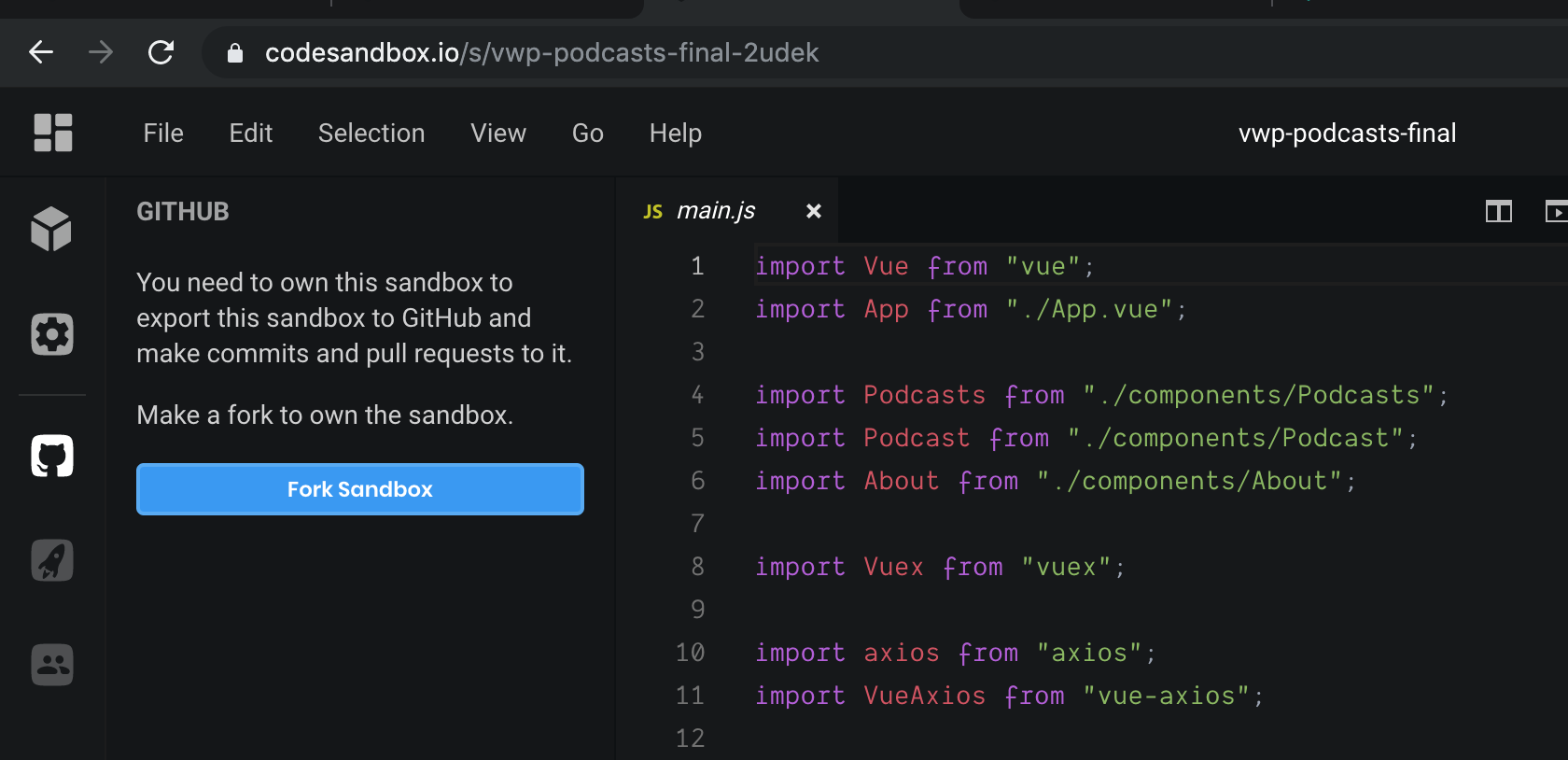Image resolution: width=1568 pixels, height=760 pixels.
Task: Open the sandbox info cube icon
Action: point(51,229)
